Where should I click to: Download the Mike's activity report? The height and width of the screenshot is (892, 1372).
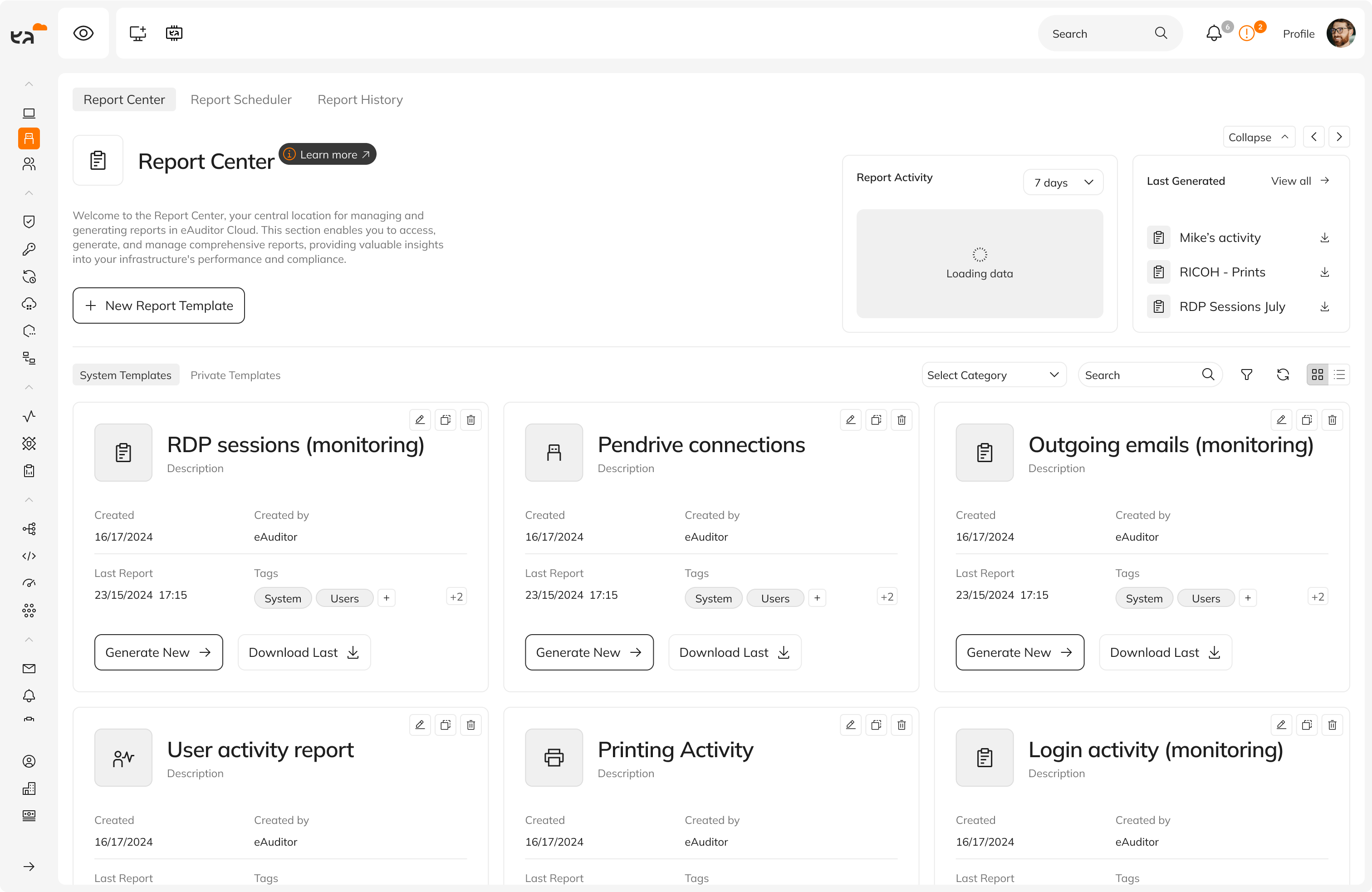1324,237
